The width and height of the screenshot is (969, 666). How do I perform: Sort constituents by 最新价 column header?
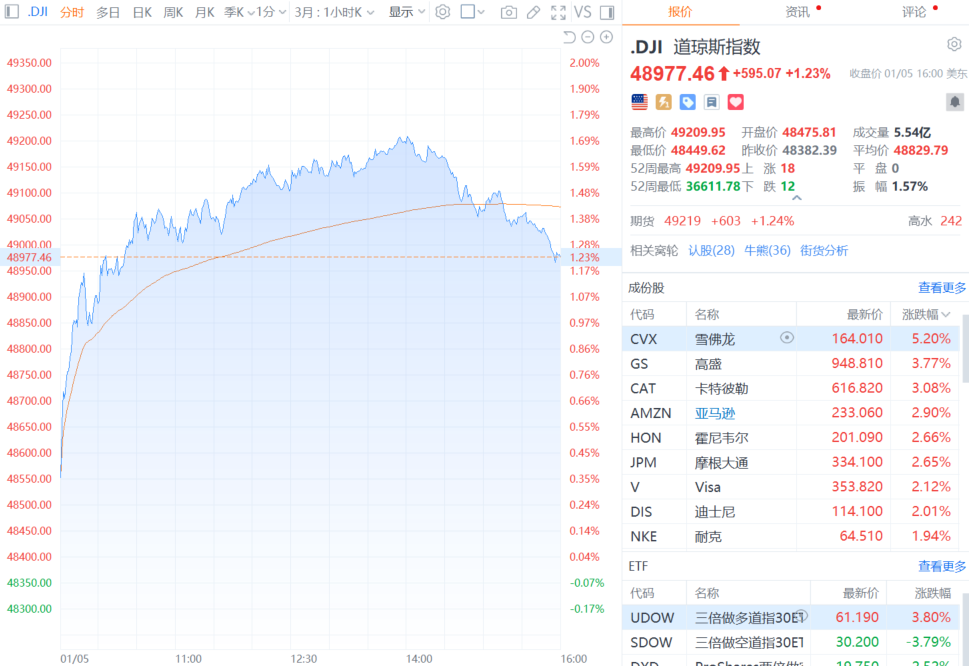click(865, 314)
